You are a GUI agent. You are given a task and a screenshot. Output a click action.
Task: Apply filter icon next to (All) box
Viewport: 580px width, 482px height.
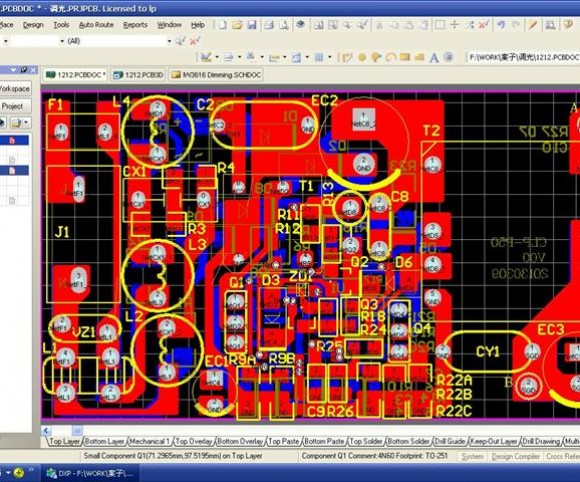pyautogui.click(x=181, y=41)
